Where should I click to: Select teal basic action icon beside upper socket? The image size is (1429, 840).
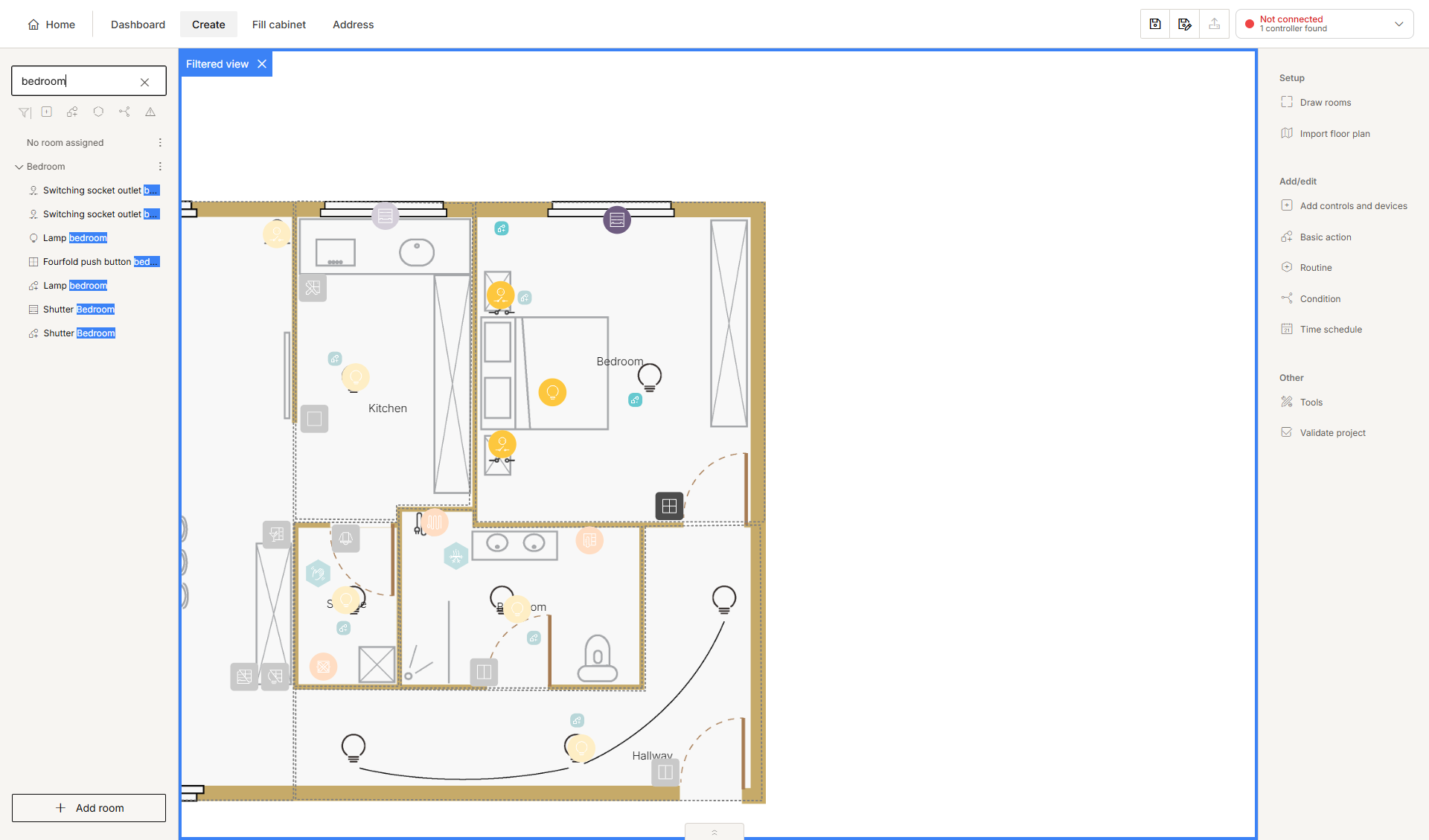(x=525, y=298)
